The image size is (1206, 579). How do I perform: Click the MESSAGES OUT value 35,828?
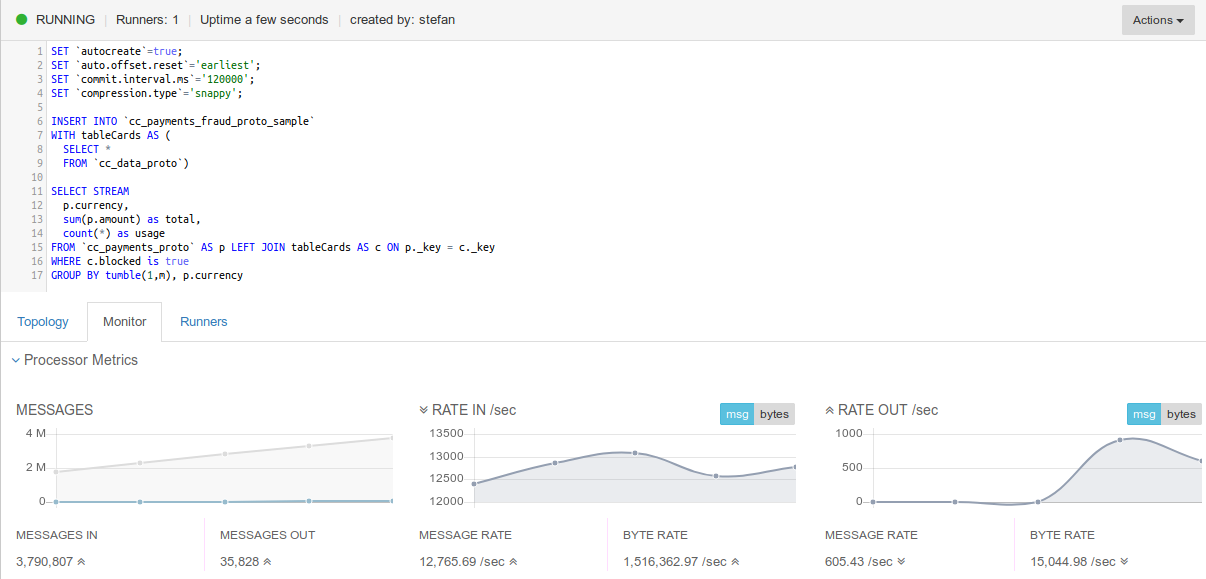tap(240, 562)
